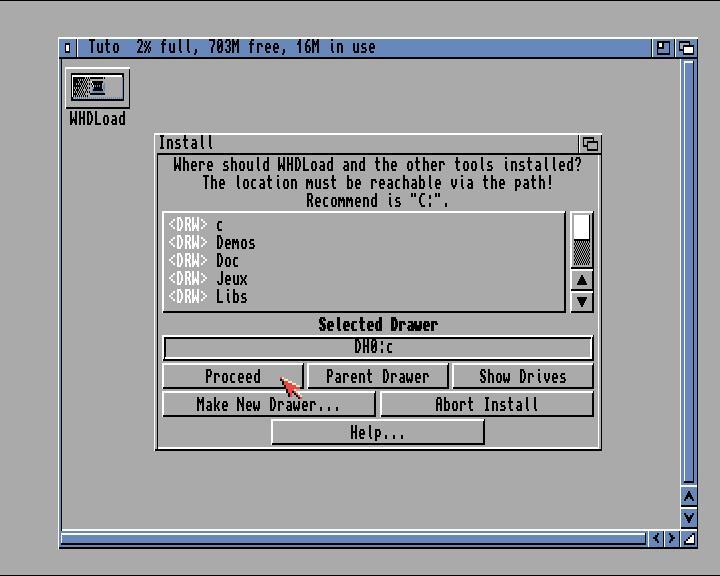Click the Selected Drawer path field
This screenshot has width=720, height=576.
[378, 347]
